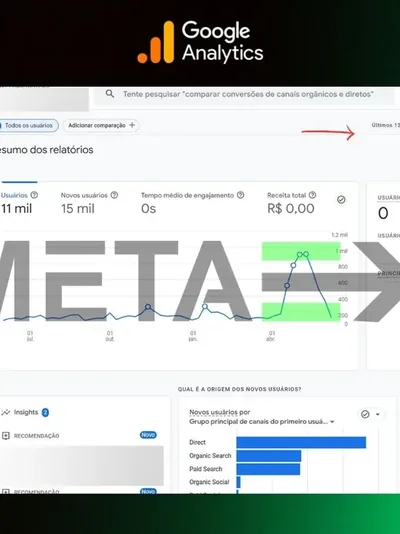Click the Direct bar in chart
Viewport: 400px width, 534px height.
pyautogui.click(x=301, y=442)
